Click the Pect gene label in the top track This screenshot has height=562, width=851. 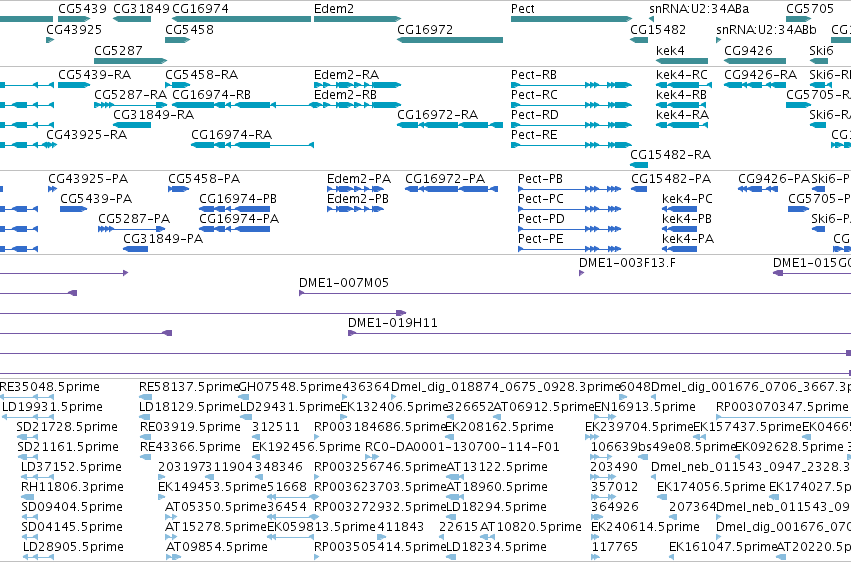click(x=523, y=9)
